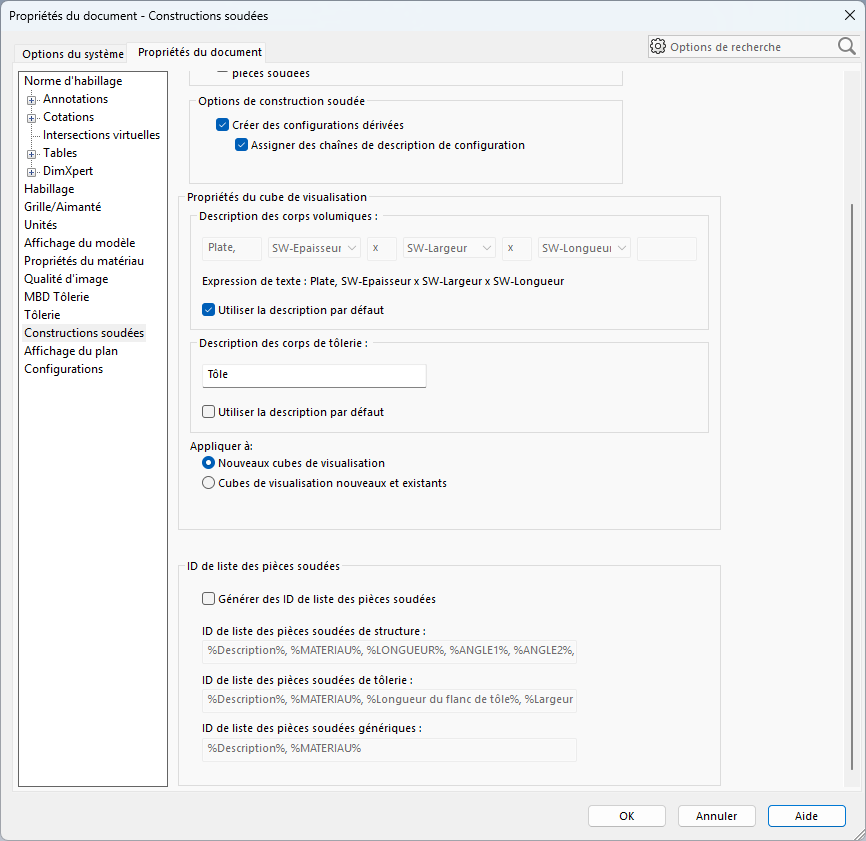Screen dimensions: 866x841
Task: Expand the Cotations tree node
Action: [32, 118]
